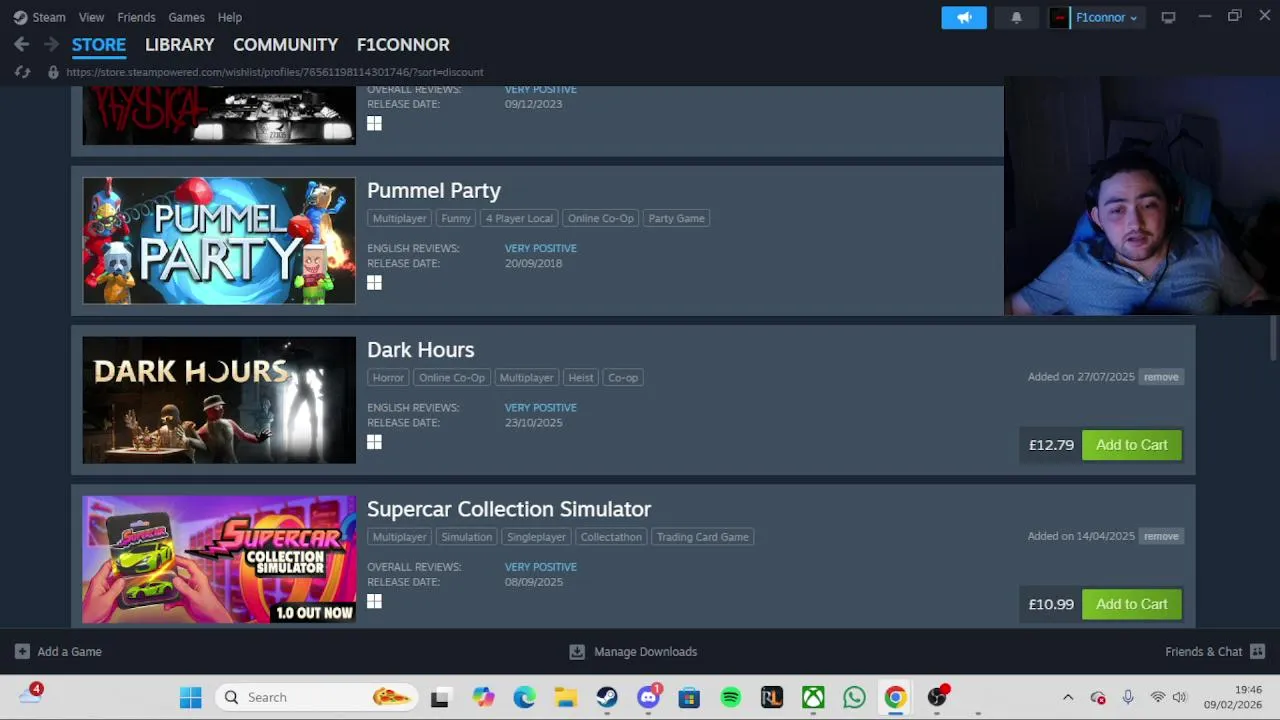This screenshot has width=1280, height=720.
Task: Click Dark Hours' Multiplayer tag
Action: pos(526,378)
